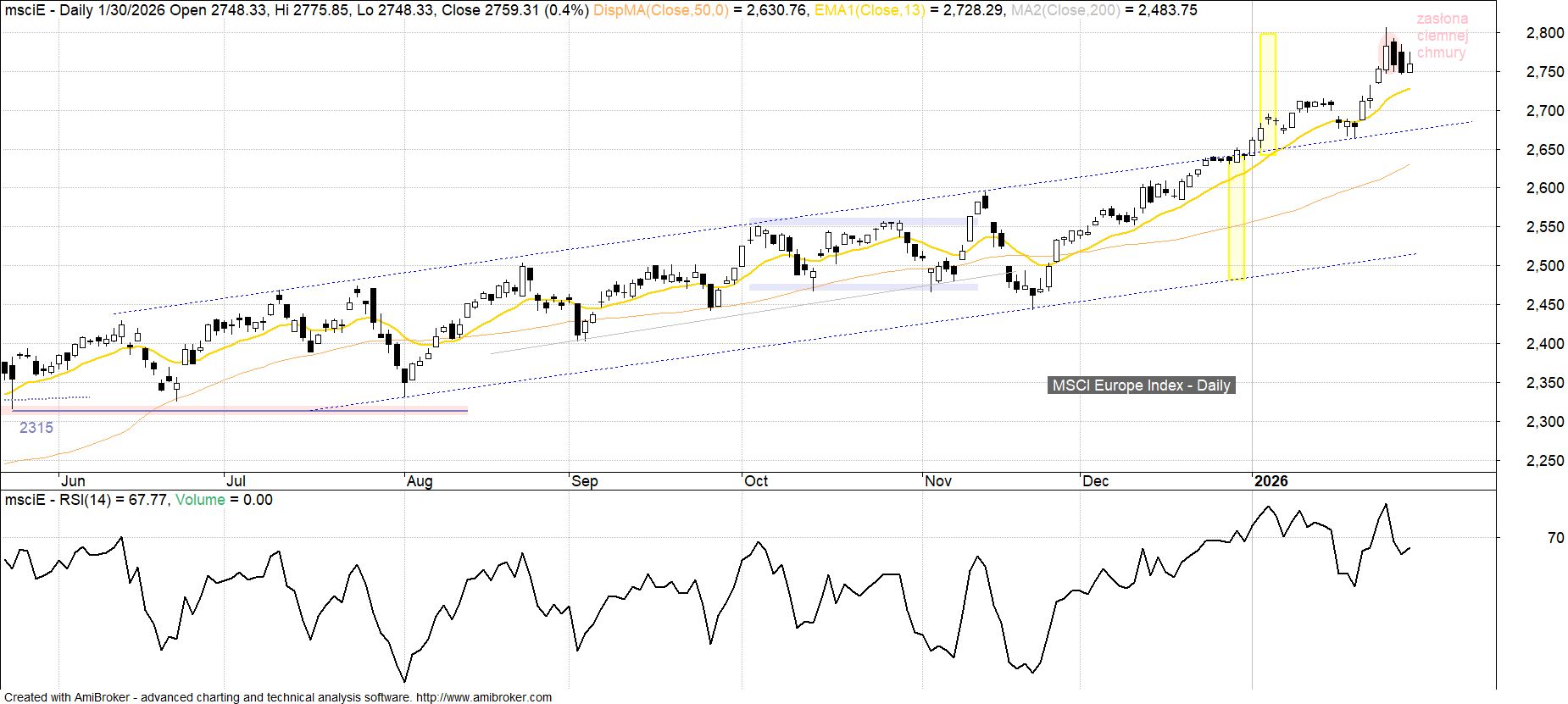
Task: Select the Jun marker on the time axis
Action: pyautogui.click(x=73, y=481)
